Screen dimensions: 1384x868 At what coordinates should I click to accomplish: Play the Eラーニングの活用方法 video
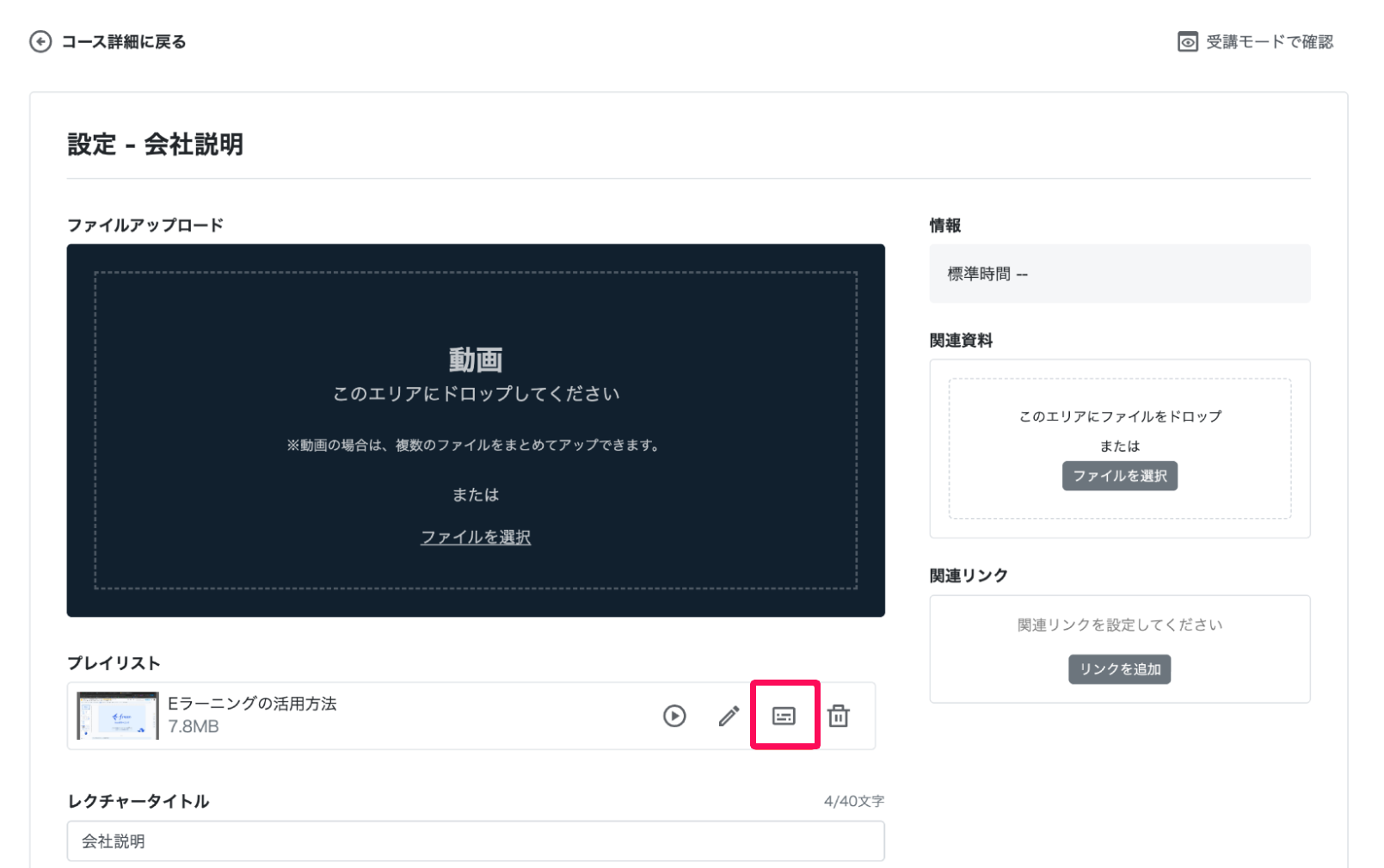(x=674, y=716)
